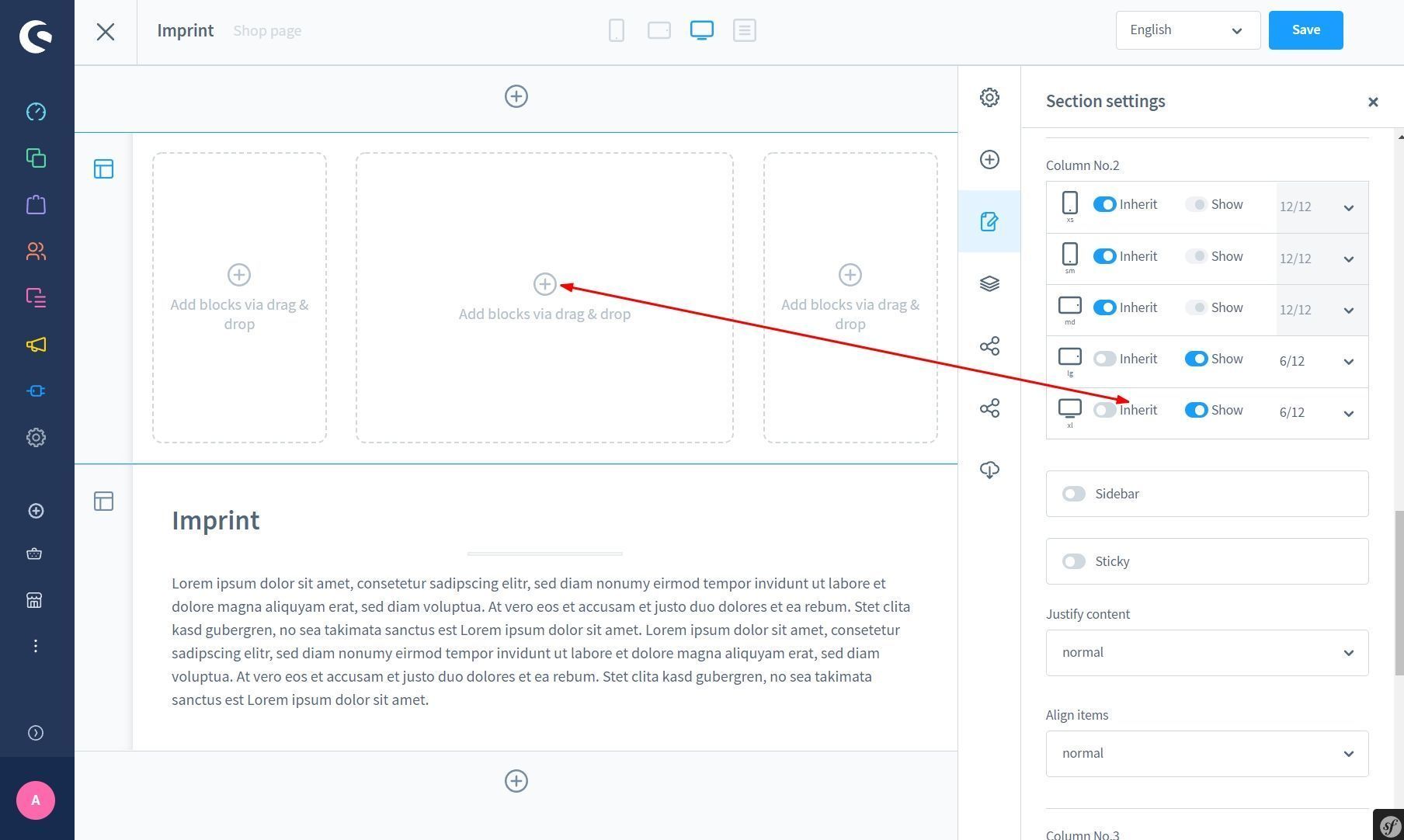Viewport: 1404px width, 840px height.
Task: Toggle Inherit for the xl breakpoint
Action: pos(1104,410)
